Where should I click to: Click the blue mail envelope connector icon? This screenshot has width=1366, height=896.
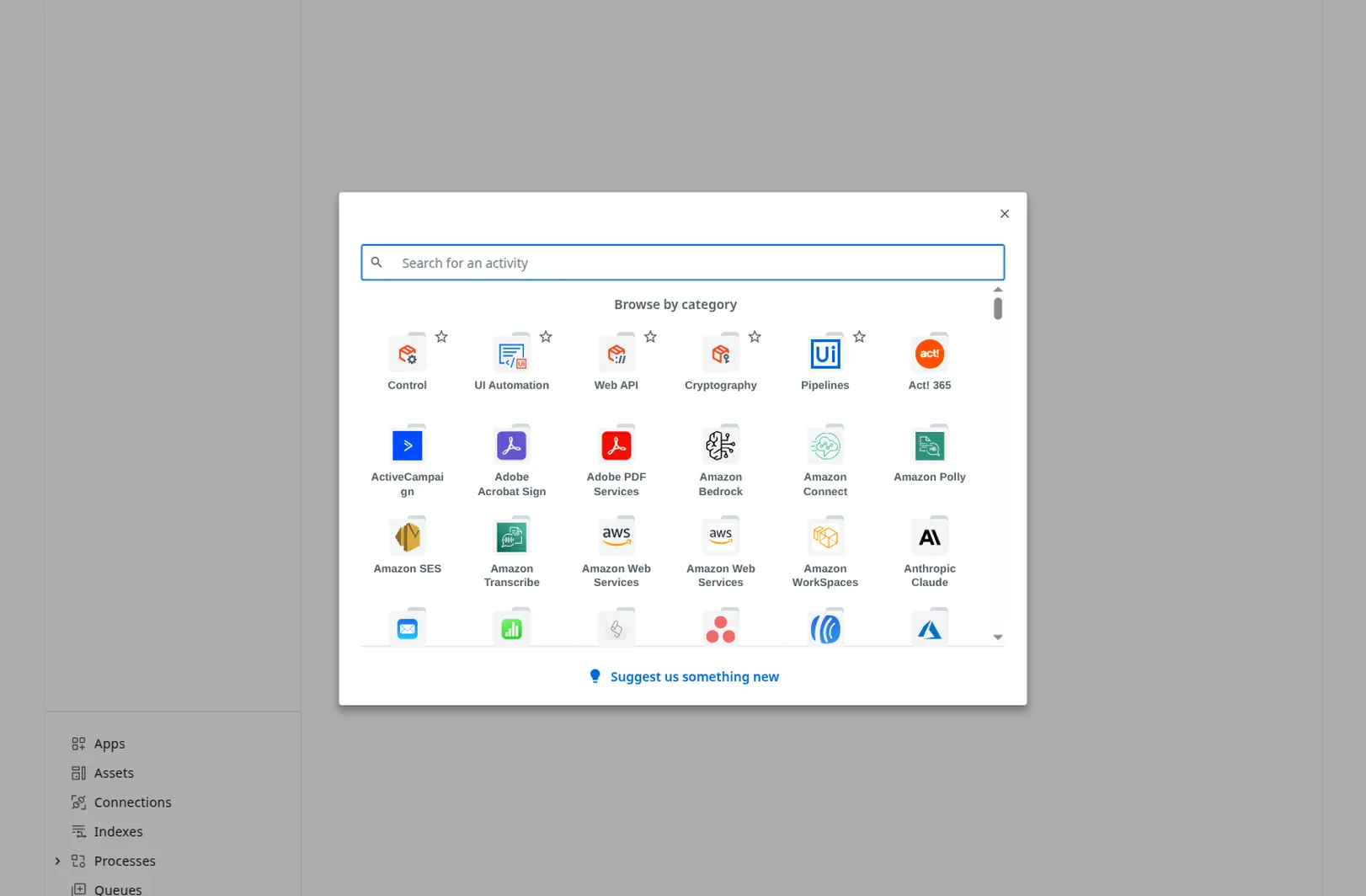[x=407, y=628]
